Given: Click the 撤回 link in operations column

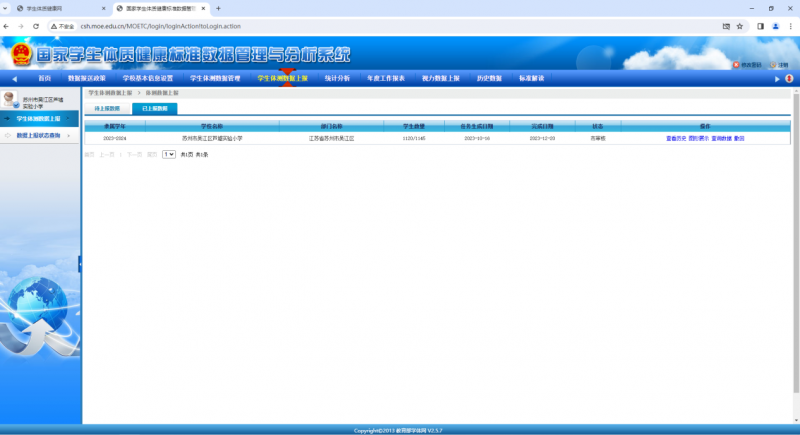Looking at the screenshot, I should pos(739,139).
